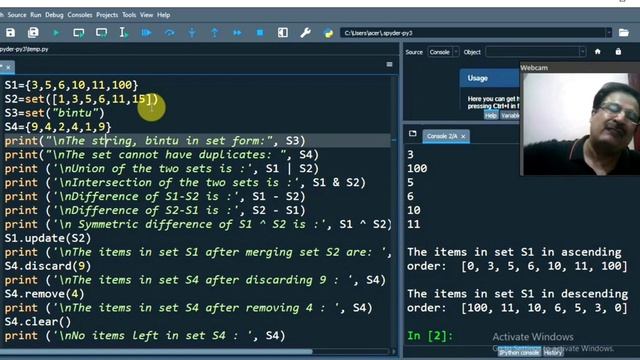Close the Console 2/A tab
Image resolution: width=640 pixels, height=360 pixels.
(463, 136)
